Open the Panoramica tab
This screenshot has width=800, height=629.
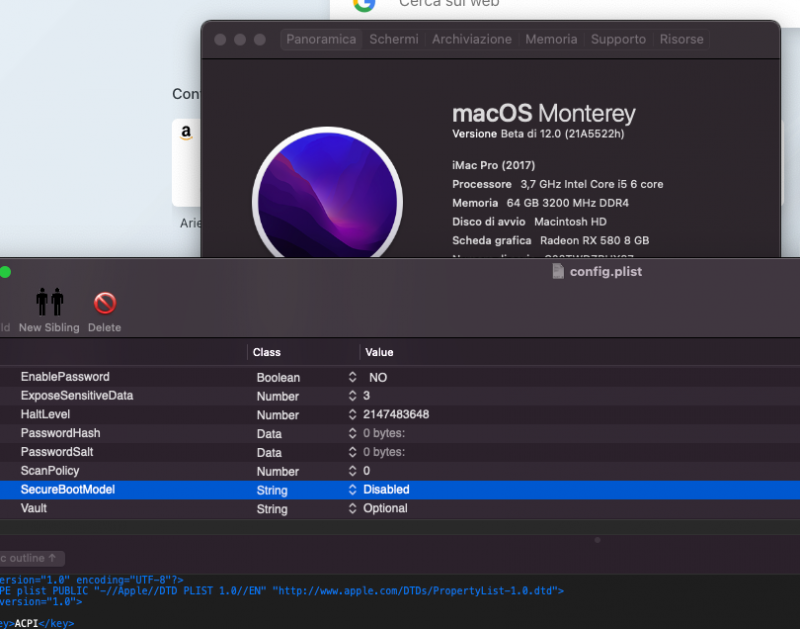(x=320, y=39)
